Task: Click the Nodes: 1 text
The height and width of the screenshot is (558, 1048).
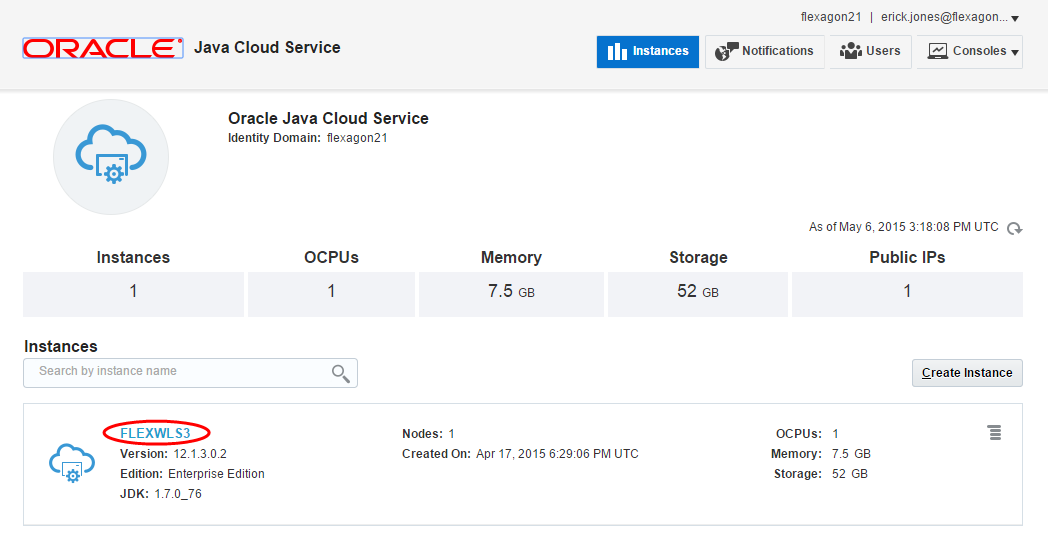Action: pyautogui.click(x=428, y=434)
